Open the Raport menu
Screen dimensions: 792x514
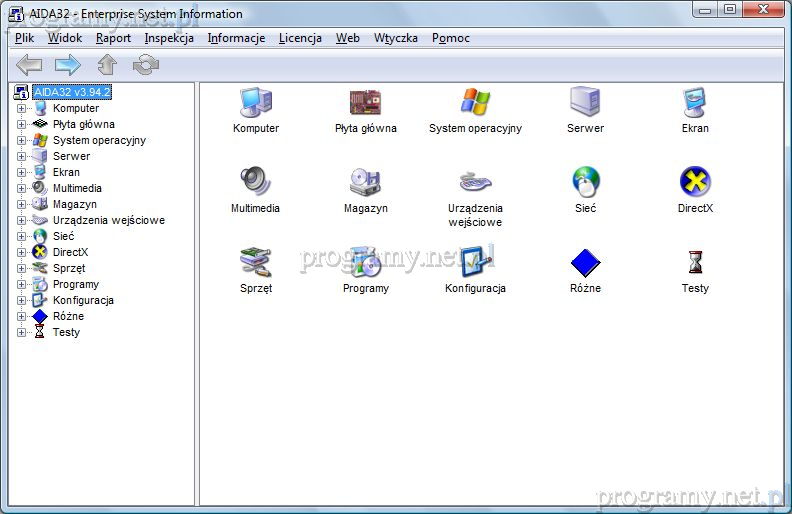click(x=113, y=38)
